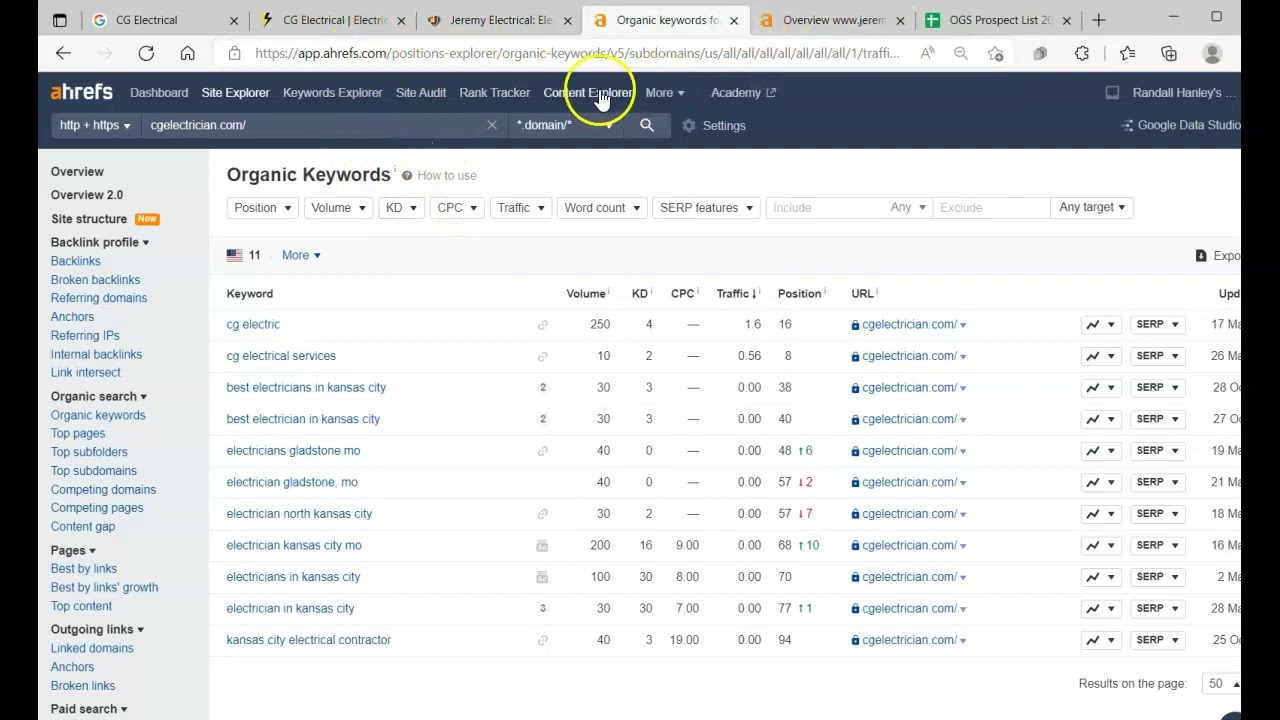Open the CPC filter dropdown
Image resolution: width=1280 pixels, height=720 pixels.
pyautogui.click(x=457, y=207)
